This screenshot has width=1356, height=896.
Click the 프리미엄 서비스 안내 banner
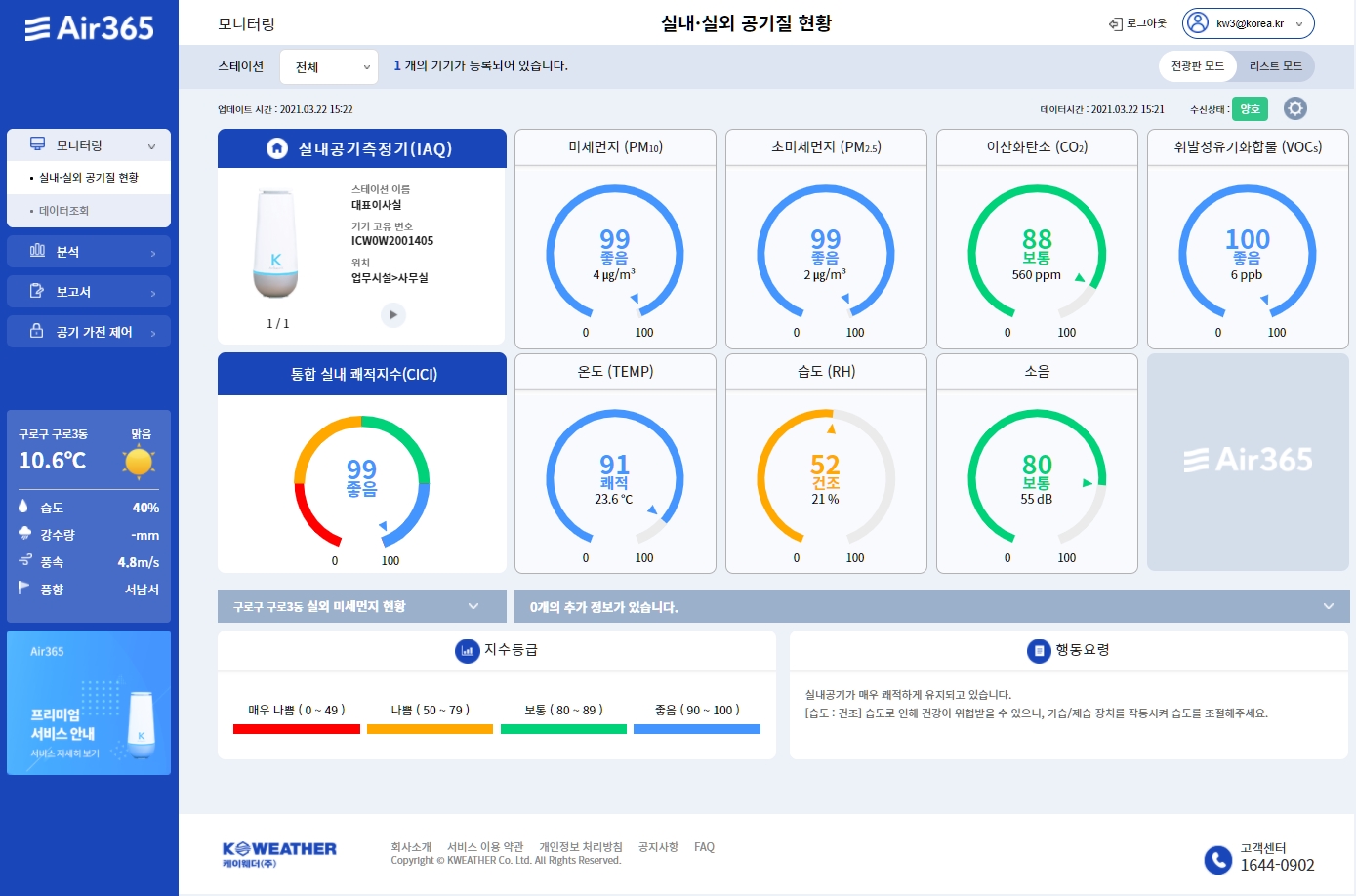(89, 703)
